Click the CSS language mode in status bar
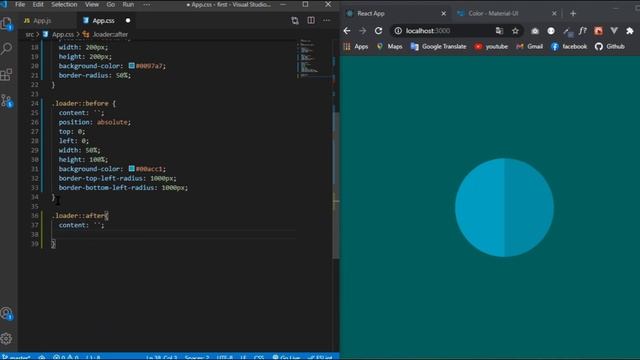 tap(258, 357)
